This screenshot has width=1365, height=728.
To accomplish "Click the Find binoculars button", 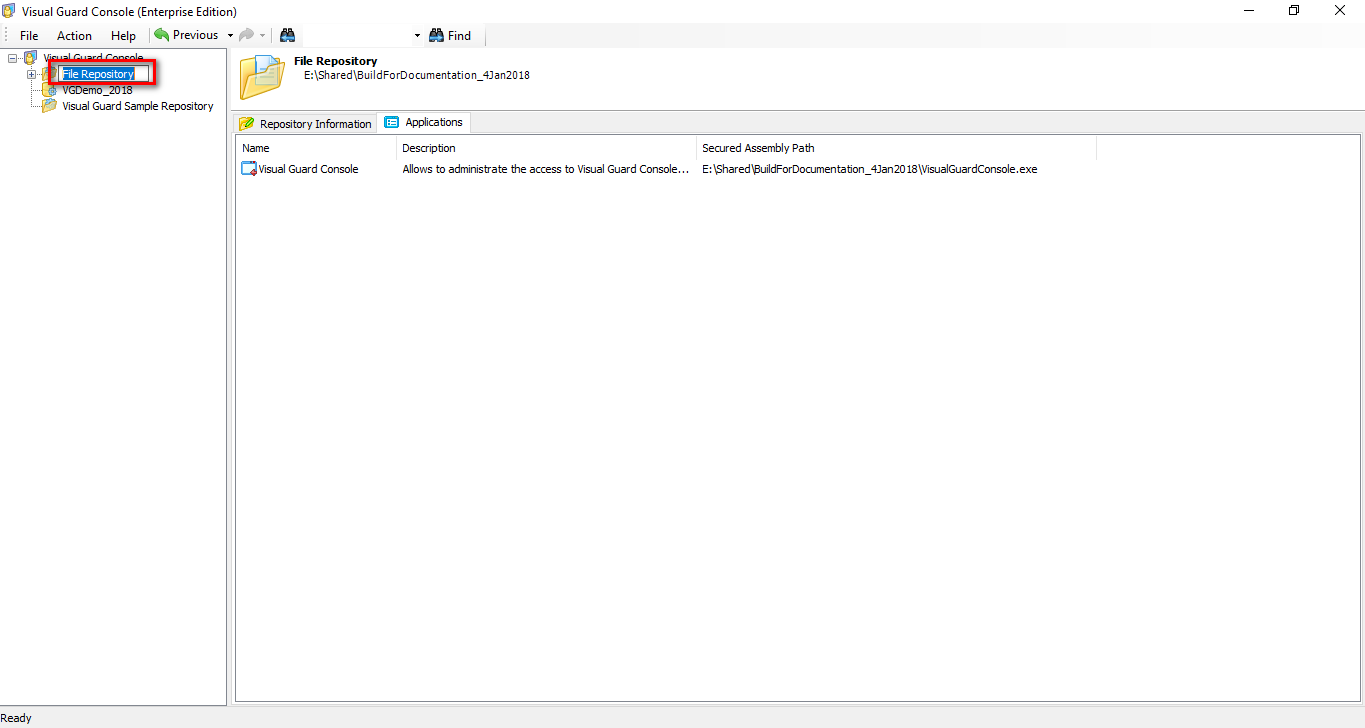I will tap(450, 35).
